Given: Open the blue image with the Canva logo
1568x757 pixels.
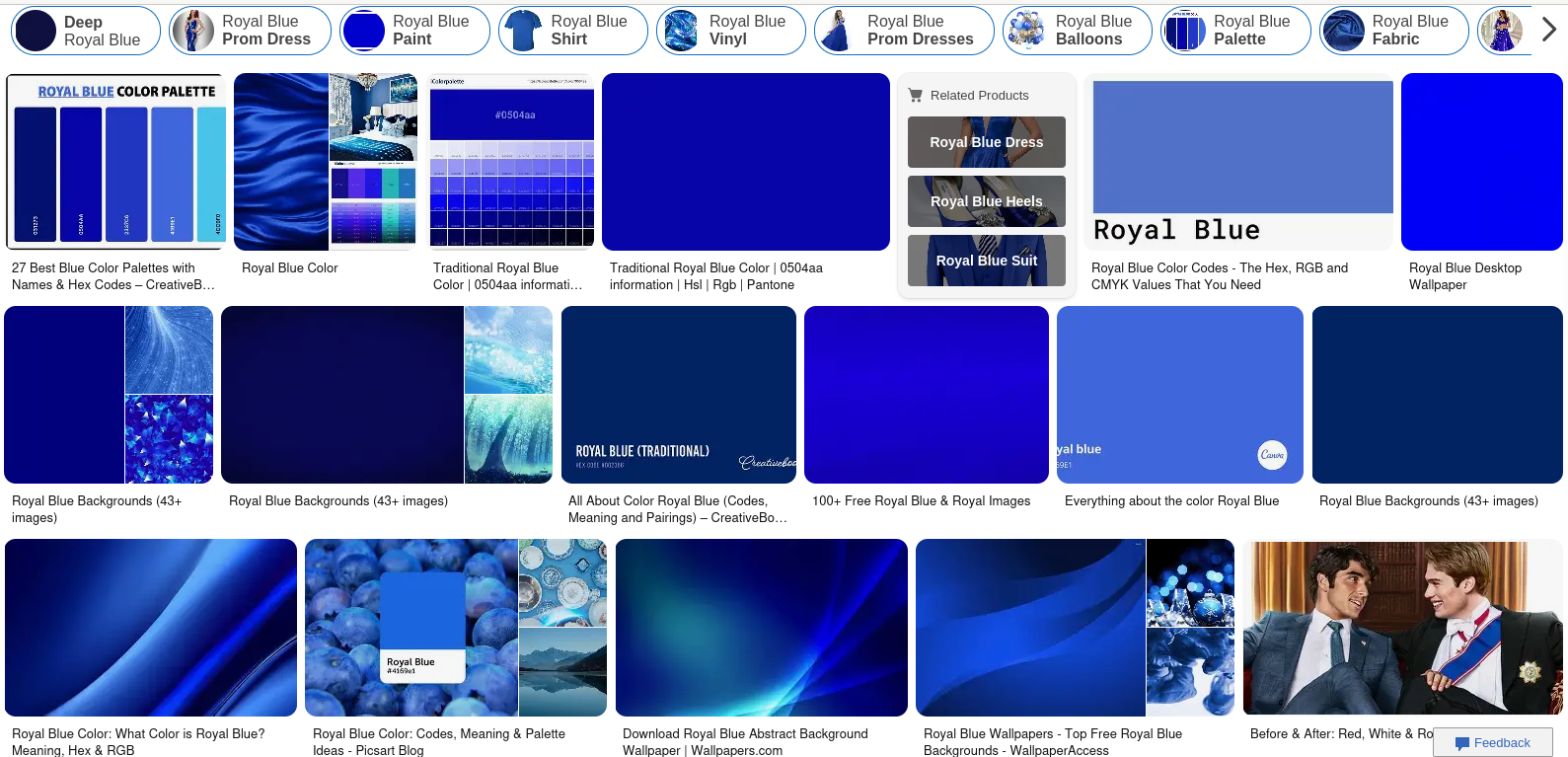Looking at the screenshot, I should (x=1180, y=395).
